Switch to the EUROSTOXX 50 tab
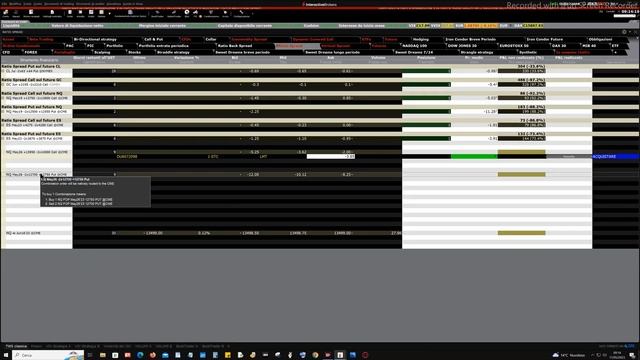Screen dimensions: 640x360 514,46
